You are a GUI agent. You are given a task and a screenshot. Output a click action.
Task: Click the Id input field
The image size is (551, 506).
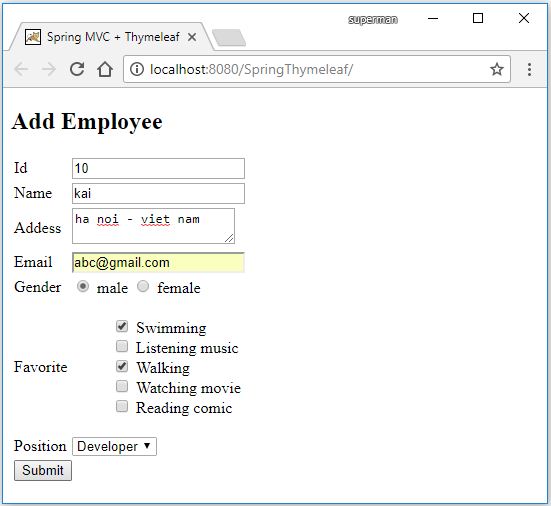point(158,168)
